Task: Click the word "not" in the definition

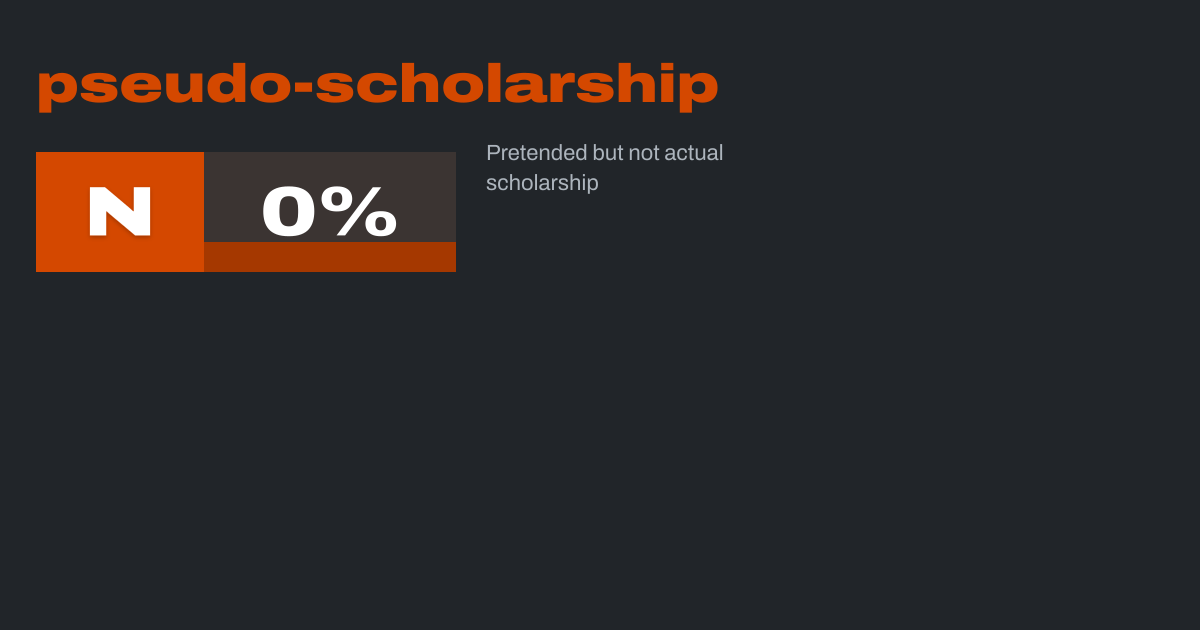Action: point(644,153)
